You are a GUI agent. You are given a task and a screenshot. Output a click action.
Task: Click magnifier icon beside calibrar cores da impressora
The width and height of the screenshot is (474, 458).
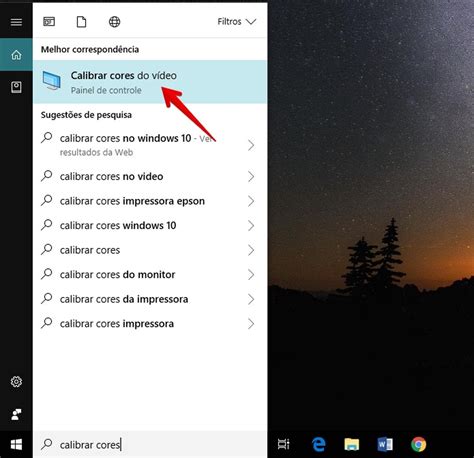(x=47, y=299)
